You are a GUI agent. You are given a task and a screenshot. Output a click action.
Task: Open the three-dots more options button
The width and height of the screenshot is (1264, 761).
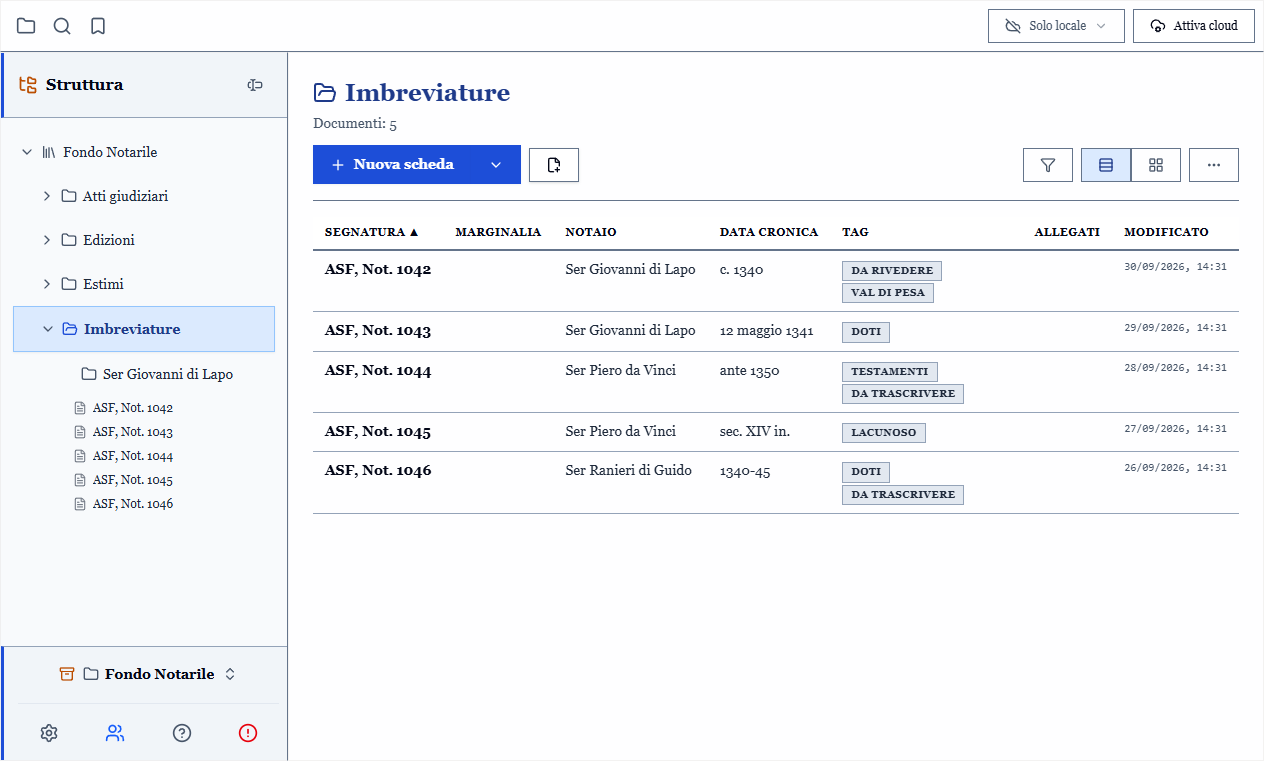[1214, 165]
